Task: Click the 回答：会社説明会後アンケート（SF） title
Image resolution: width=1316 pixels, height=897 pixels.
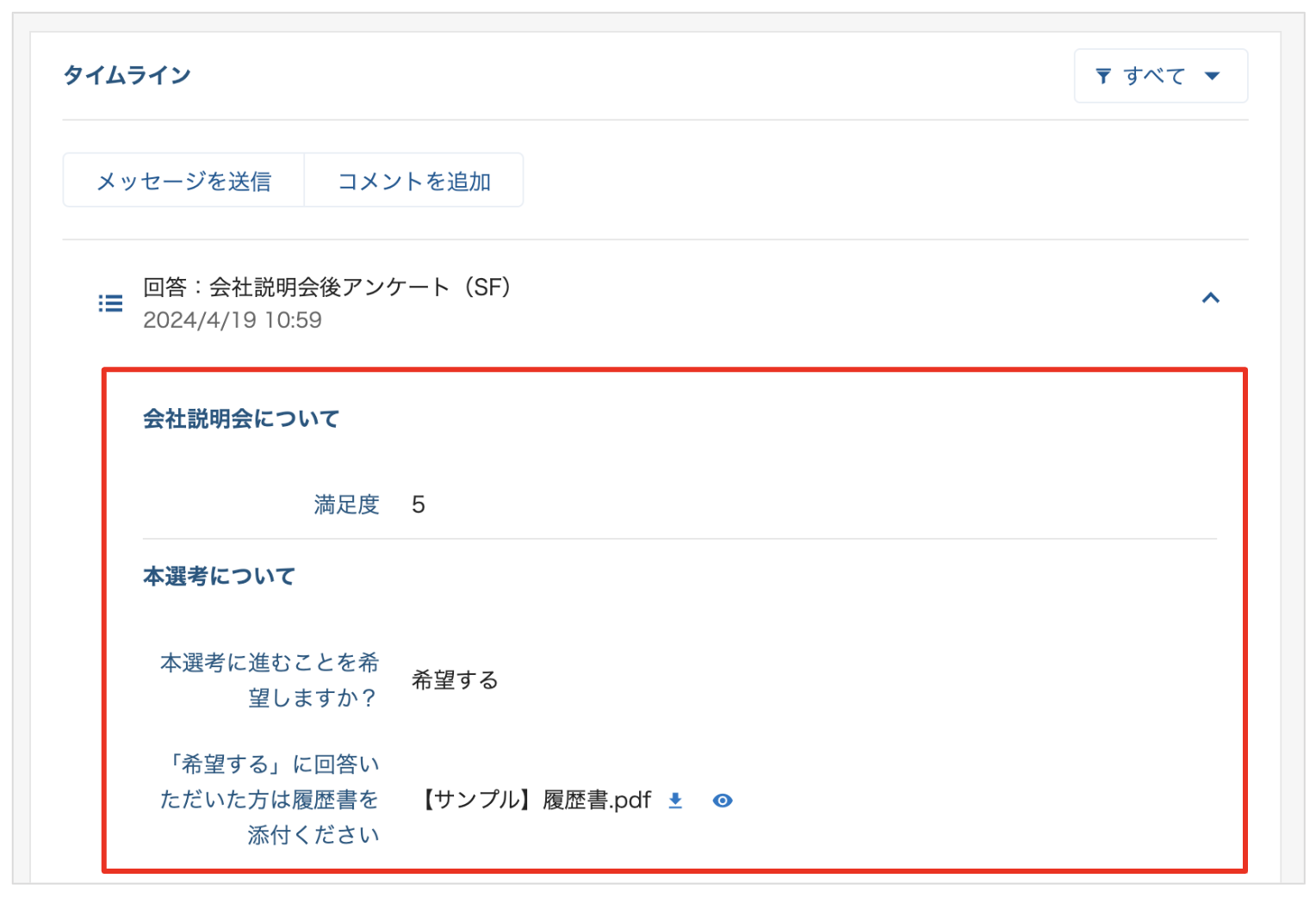Action: [x=327, y=287]
